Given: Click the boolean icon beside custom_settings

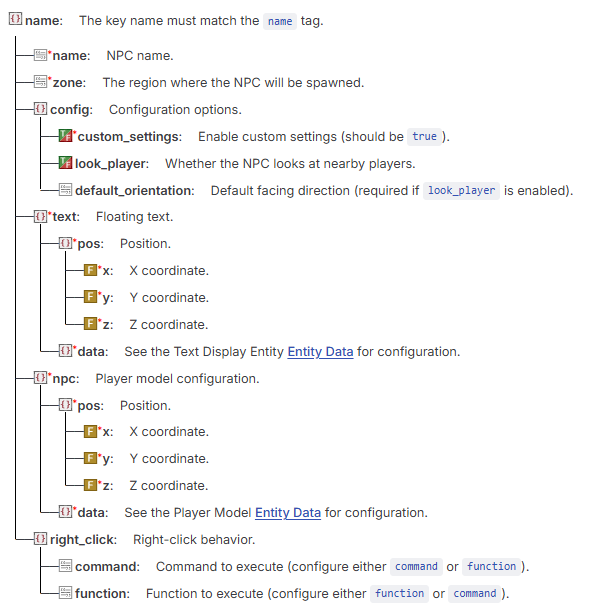Looking at the screenshot, I should [65, 136].
